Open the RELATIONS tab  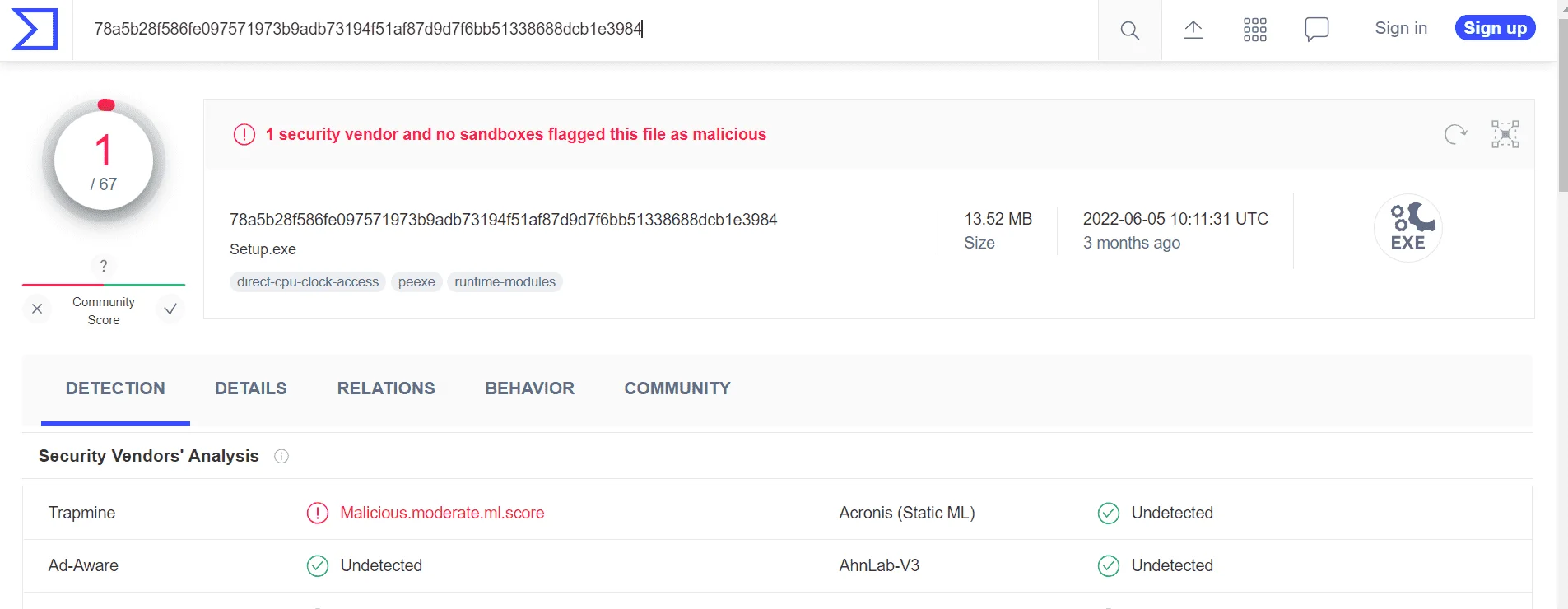[386, 388]
